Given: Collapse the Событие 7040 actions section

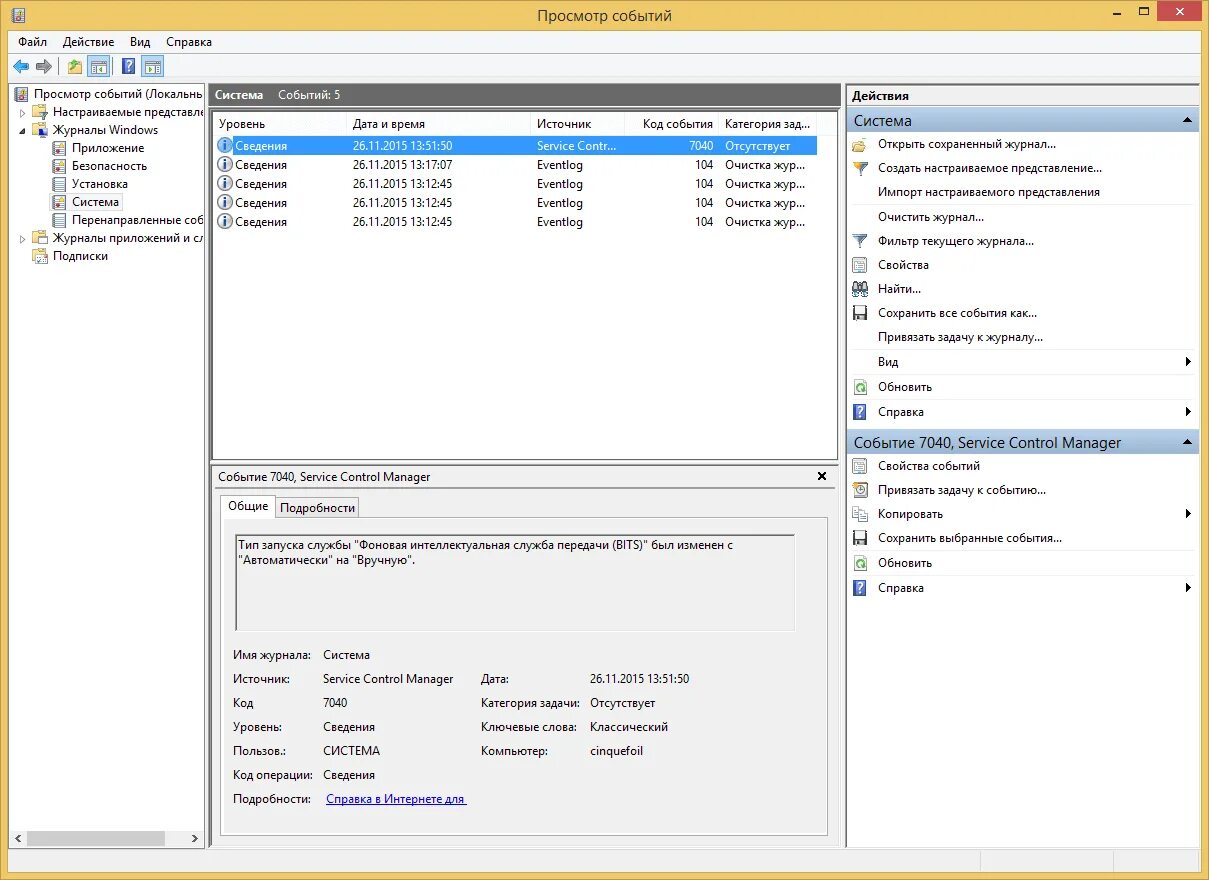Looking at the screenshot, I should tap(1187, 442).
